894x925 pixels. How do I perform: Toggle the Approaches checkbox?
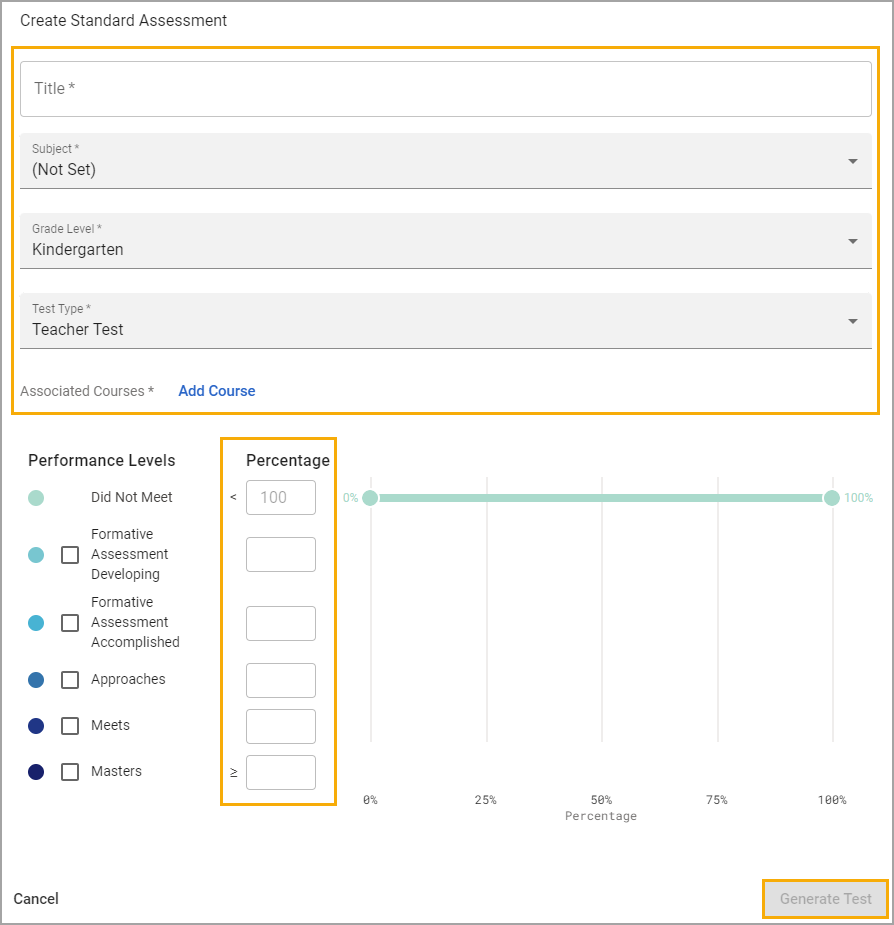(70, 680)
